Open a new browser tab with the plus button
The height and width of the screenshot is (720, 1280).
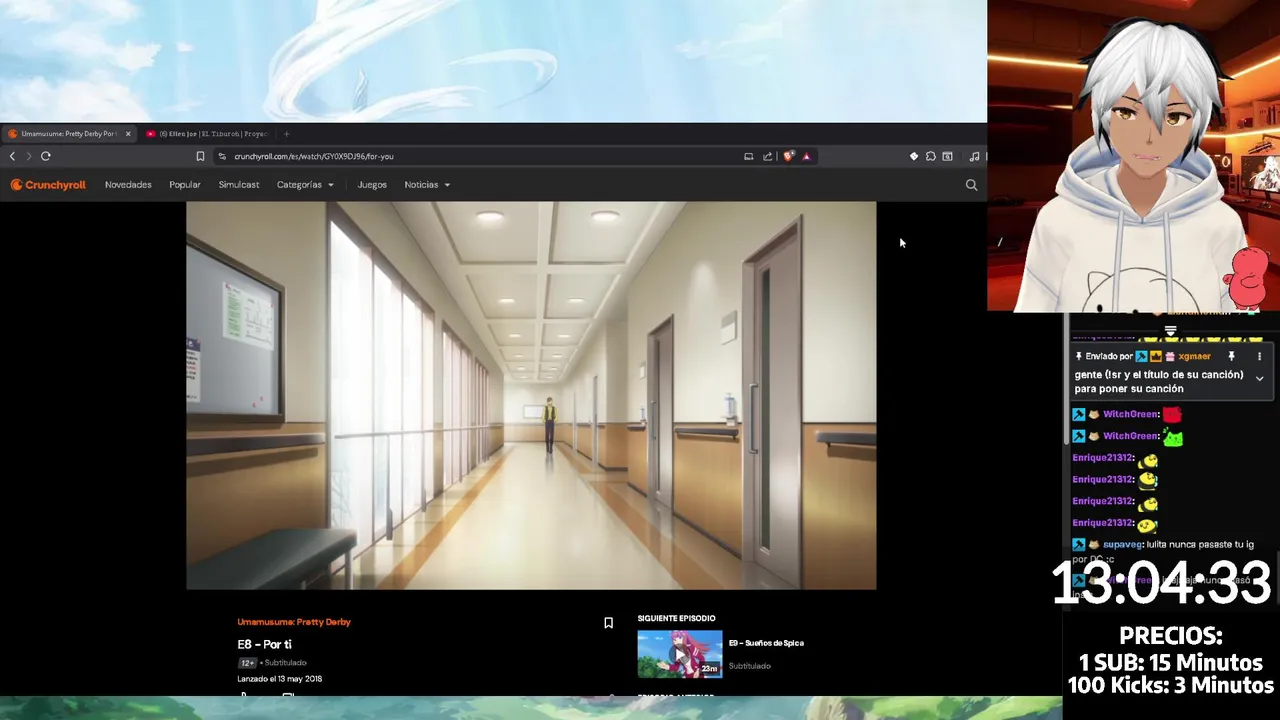tap(287, 134)
